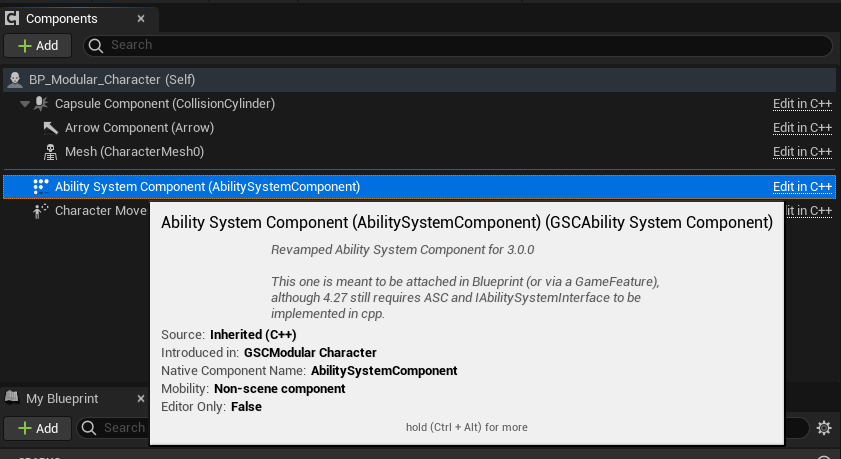Collapse the Capsule Component tree node
Screen dimensions: 841x459
pos(25,104)
